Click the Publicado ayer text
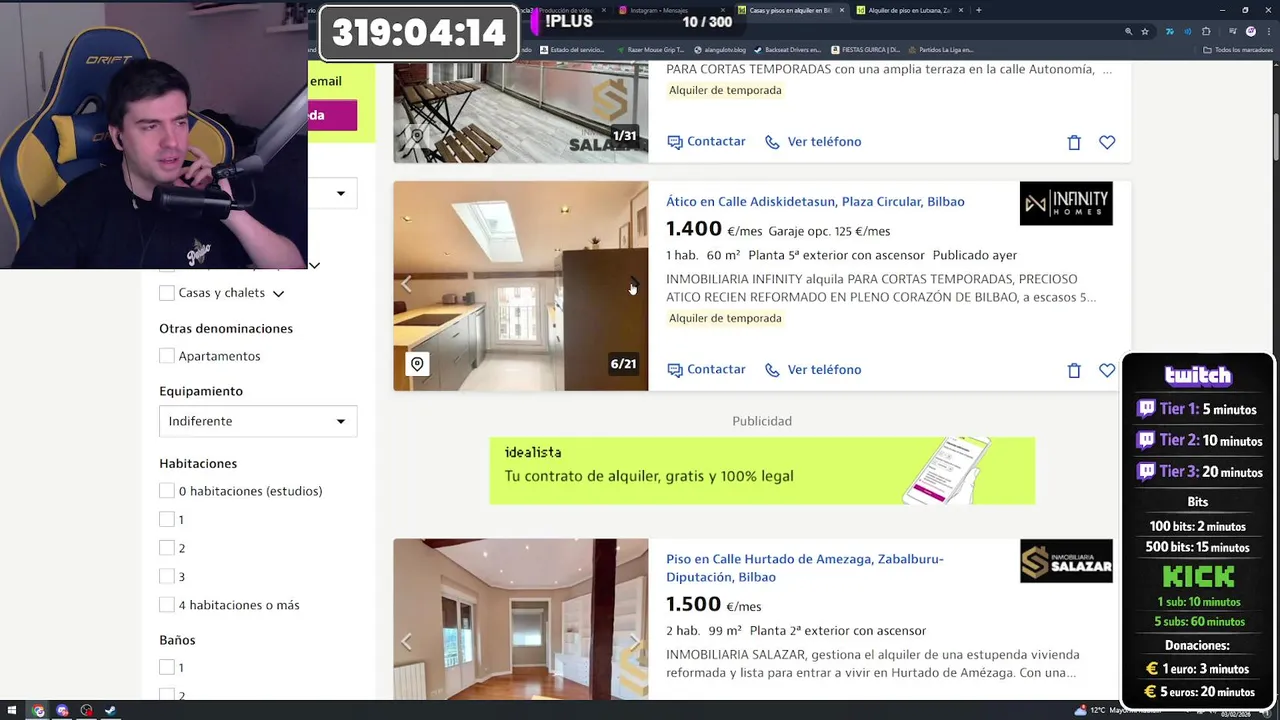 coord(975,255)
